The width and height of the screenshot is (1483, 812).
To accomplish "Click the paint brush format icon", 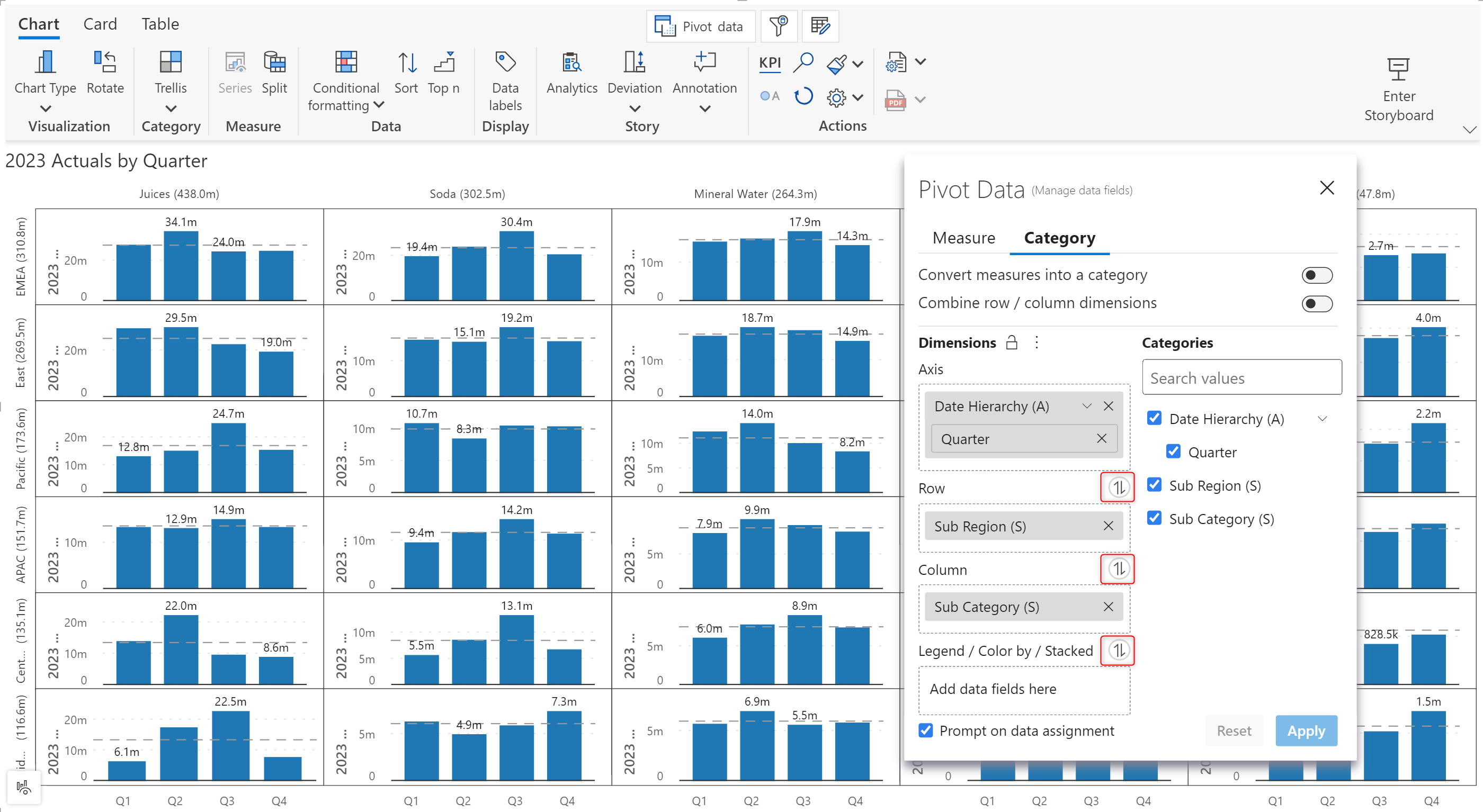I will click(836, 64).
